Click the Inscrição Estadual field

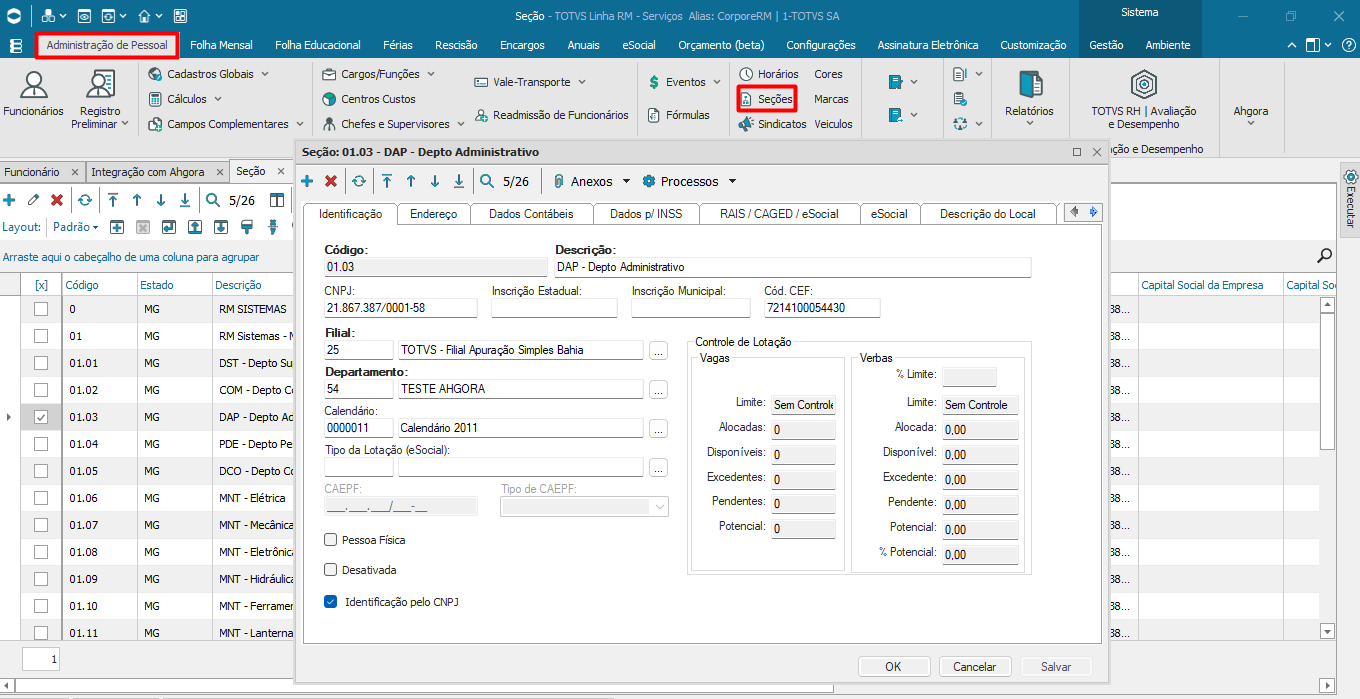(554, 308)
